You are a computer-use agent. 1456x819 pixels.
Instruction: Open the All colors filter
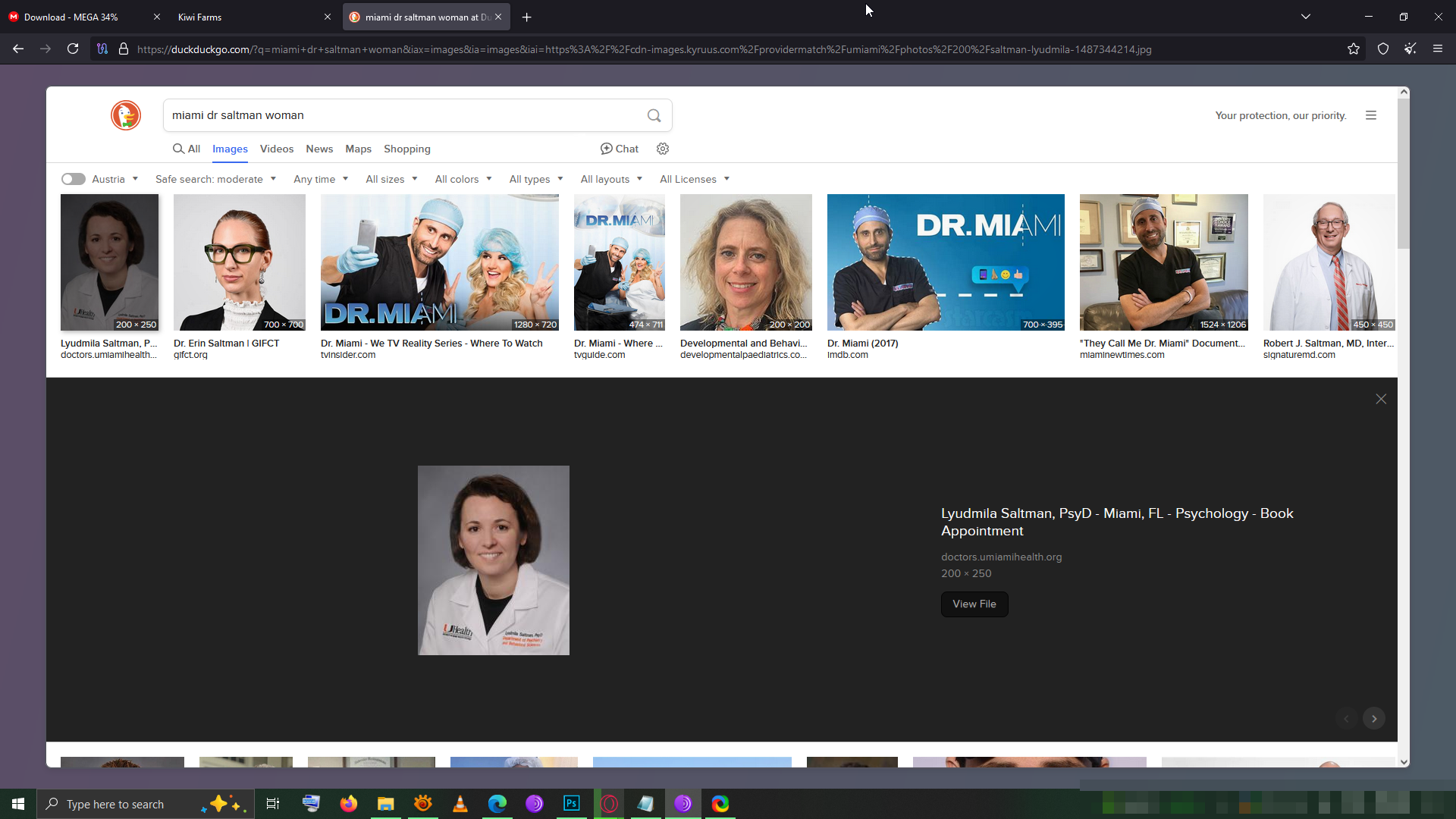[x=463, y=179]
